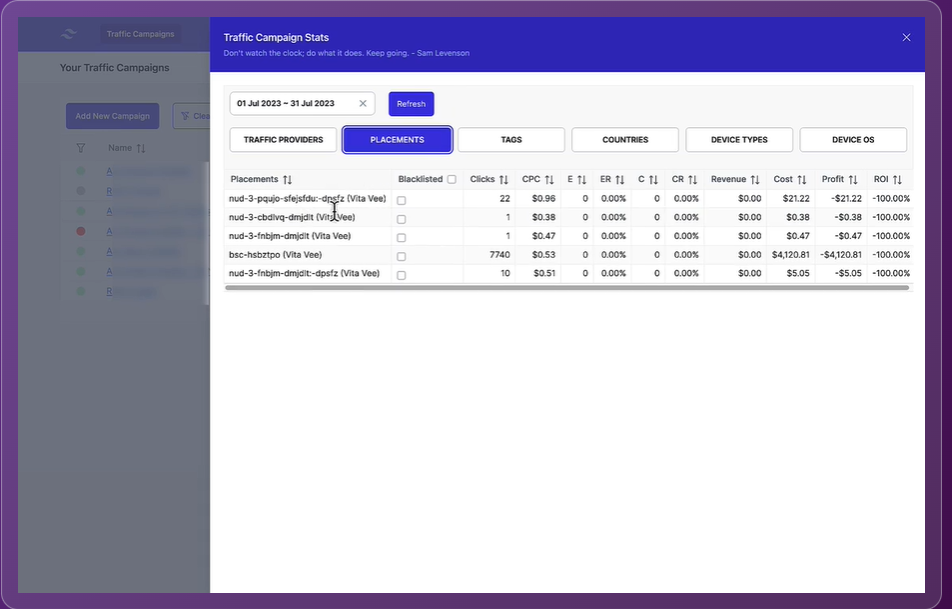Blacklist bsc-hsbztpo placement

pos(401,257)
